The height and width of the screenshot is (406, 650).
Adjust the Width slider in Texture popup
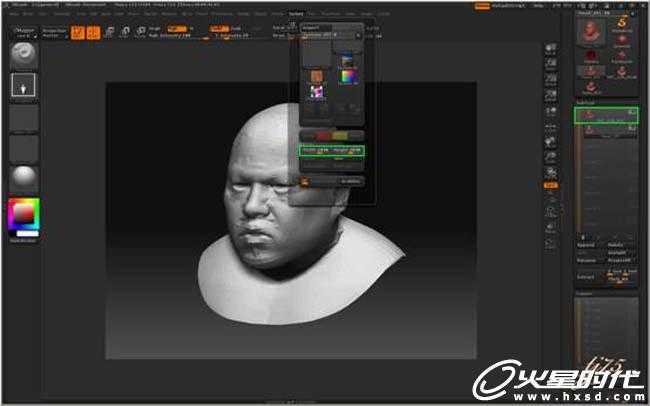point(315,151)
